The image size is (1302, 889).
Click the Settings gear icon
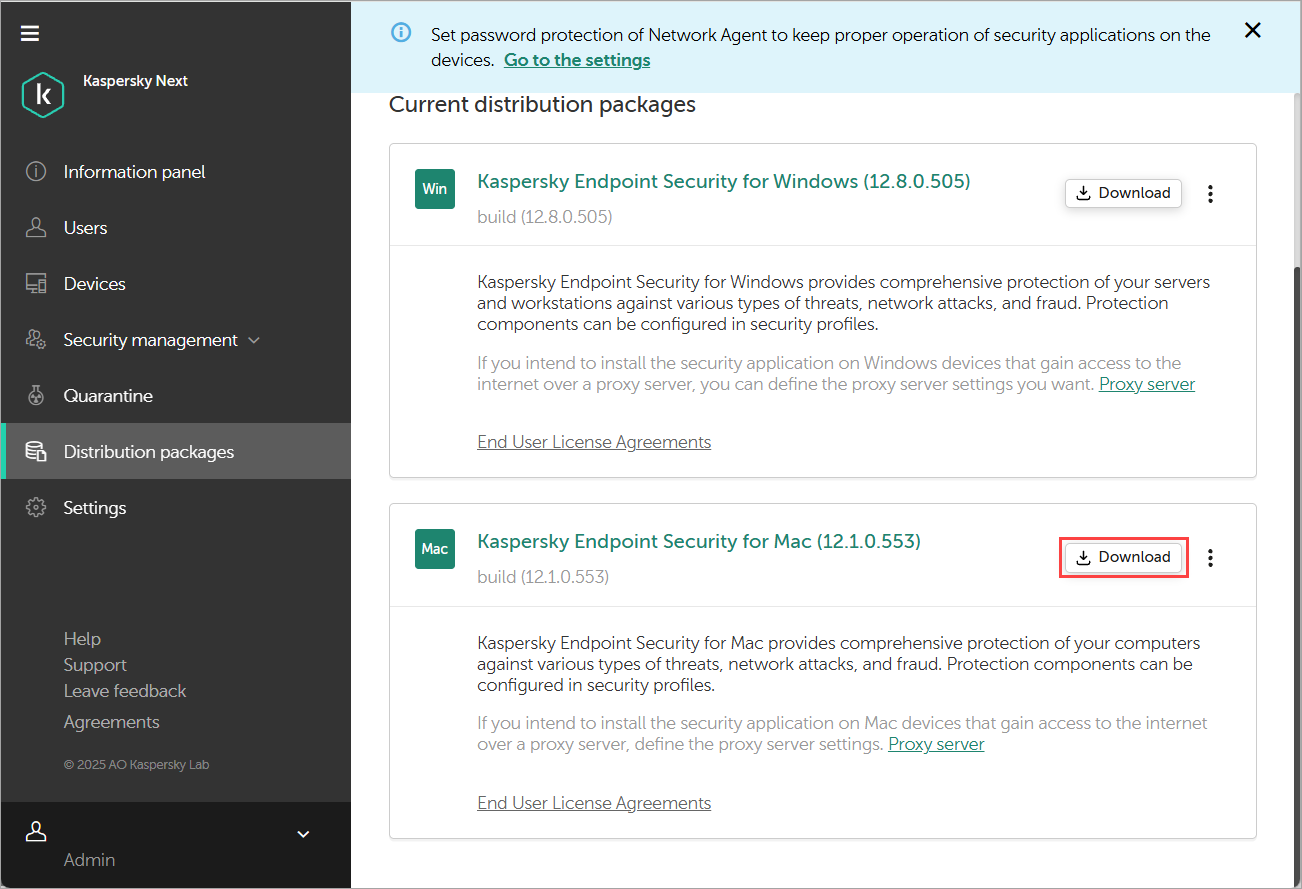(35, 507)
